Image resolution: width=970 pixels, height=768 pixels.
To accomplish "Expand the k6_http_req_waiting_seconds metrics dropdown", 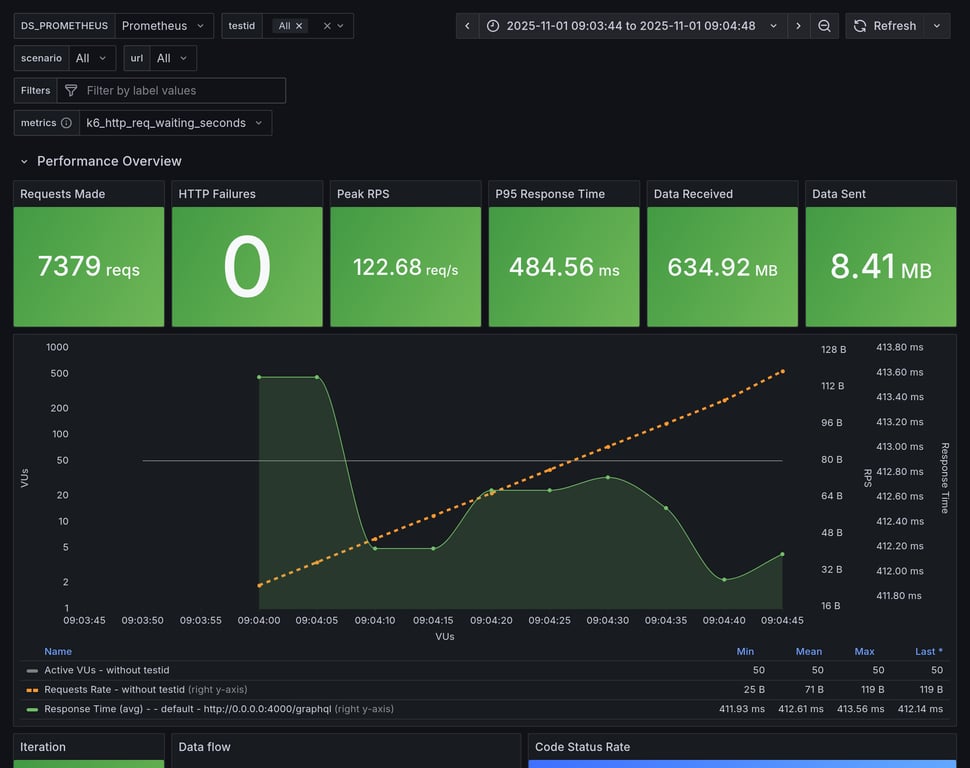I will 175,123.
